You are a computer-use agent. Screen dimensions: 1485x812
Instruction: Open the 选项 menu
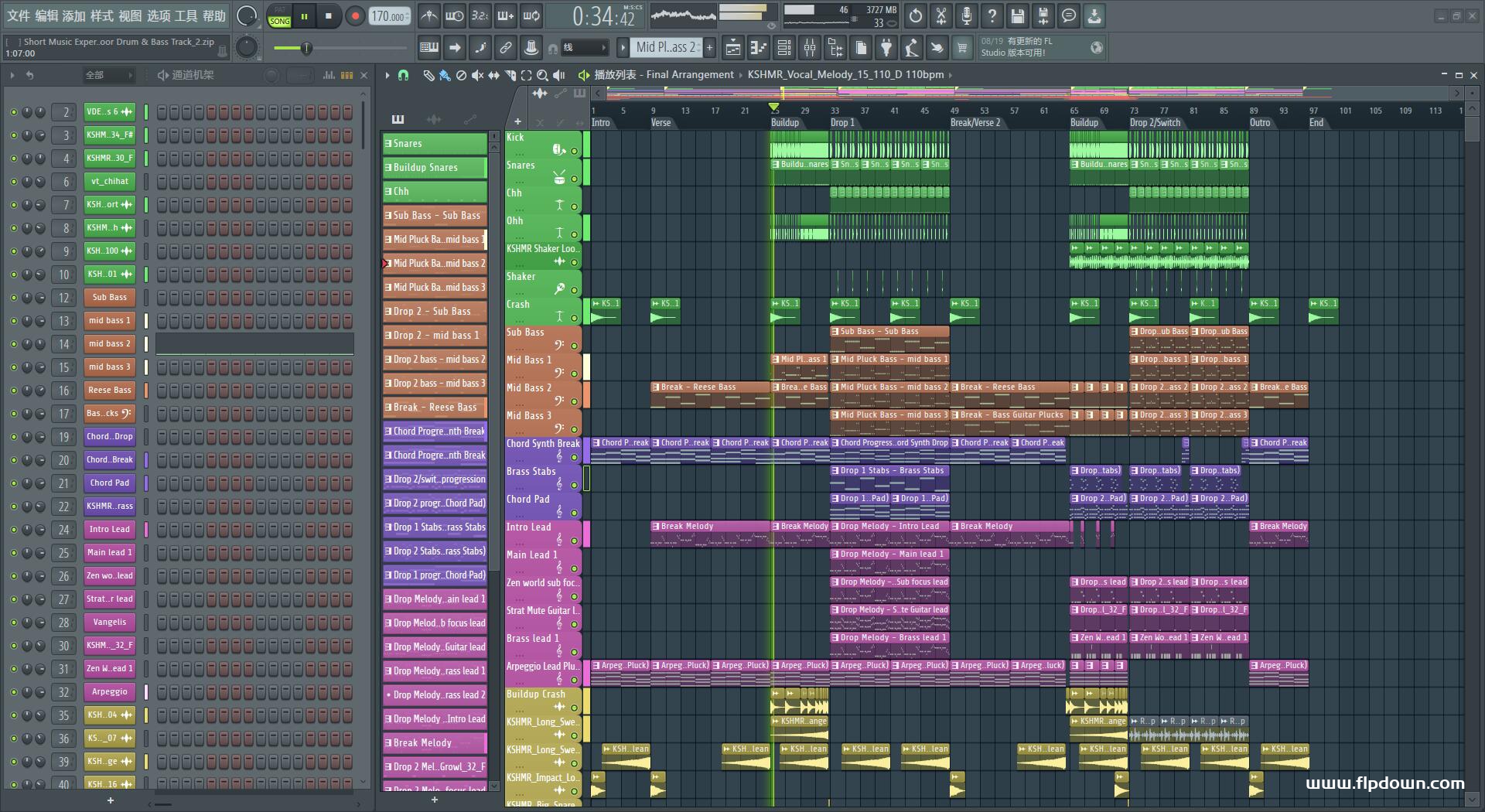(x=159, y=15)
